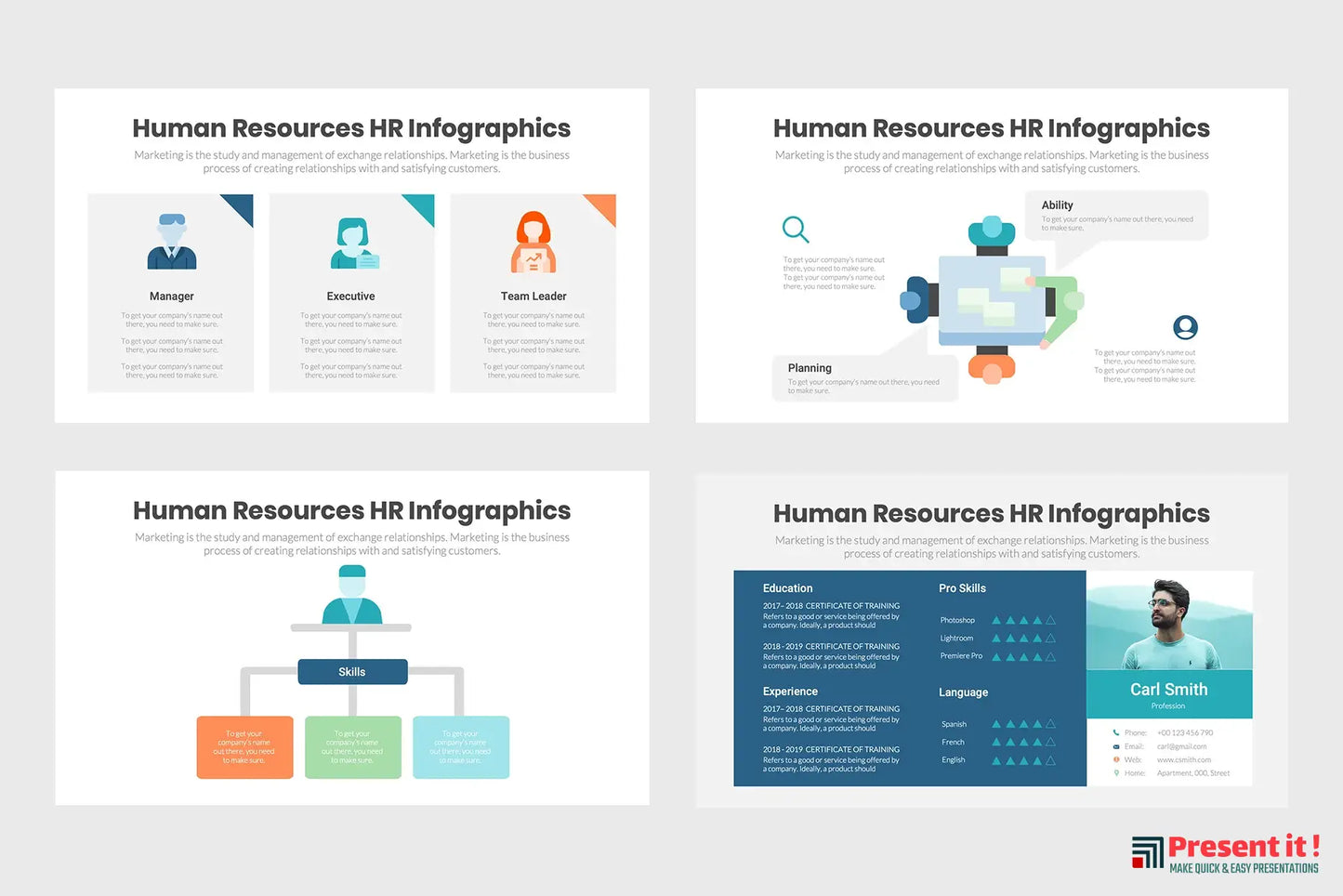Click the Executive avatar icon
This screenshot has width=1343, height=896.
coord(352,244)
